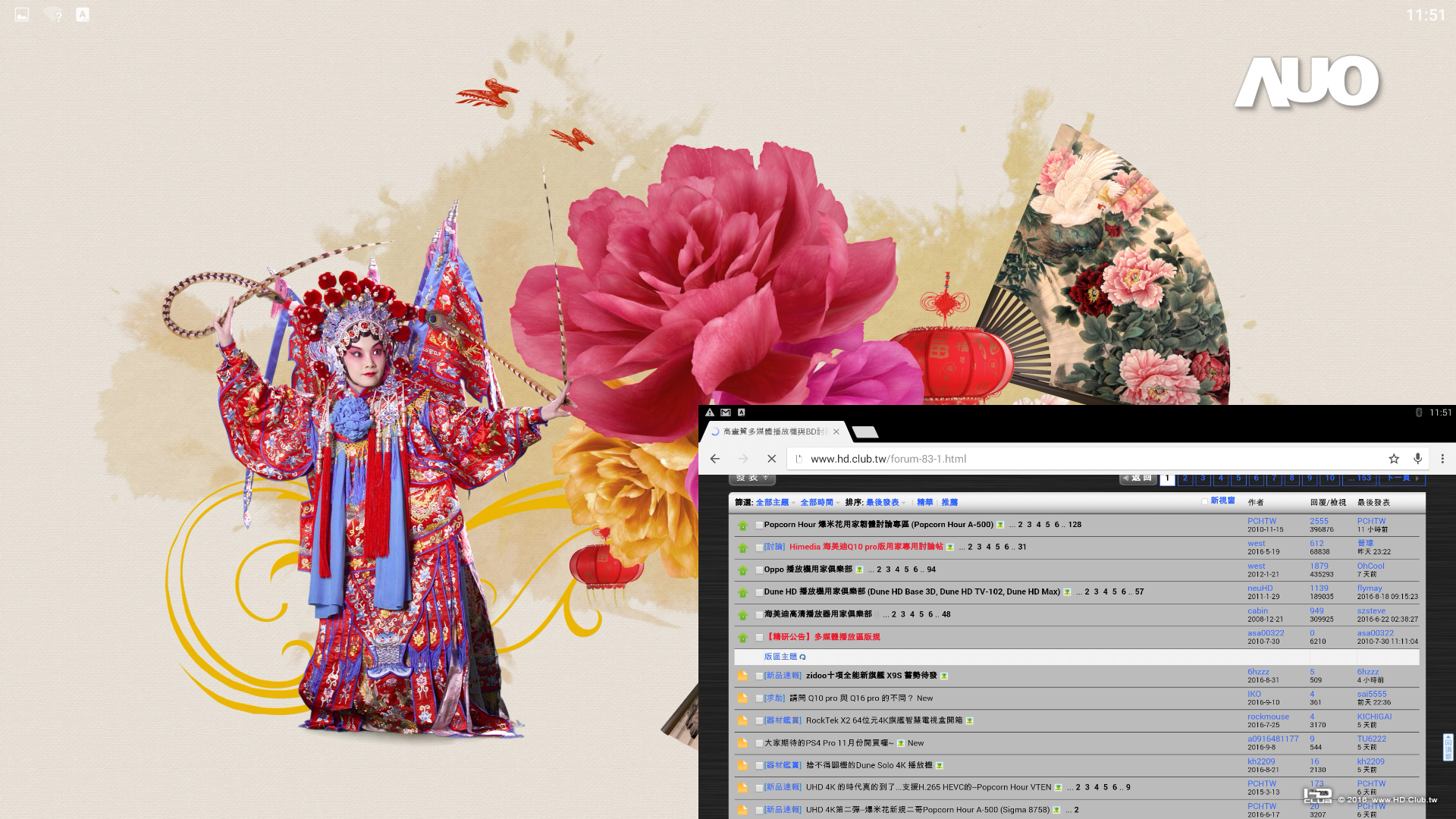1456x819 pixels.
Task: Click the browser back arrow
Action: point(714,459)
